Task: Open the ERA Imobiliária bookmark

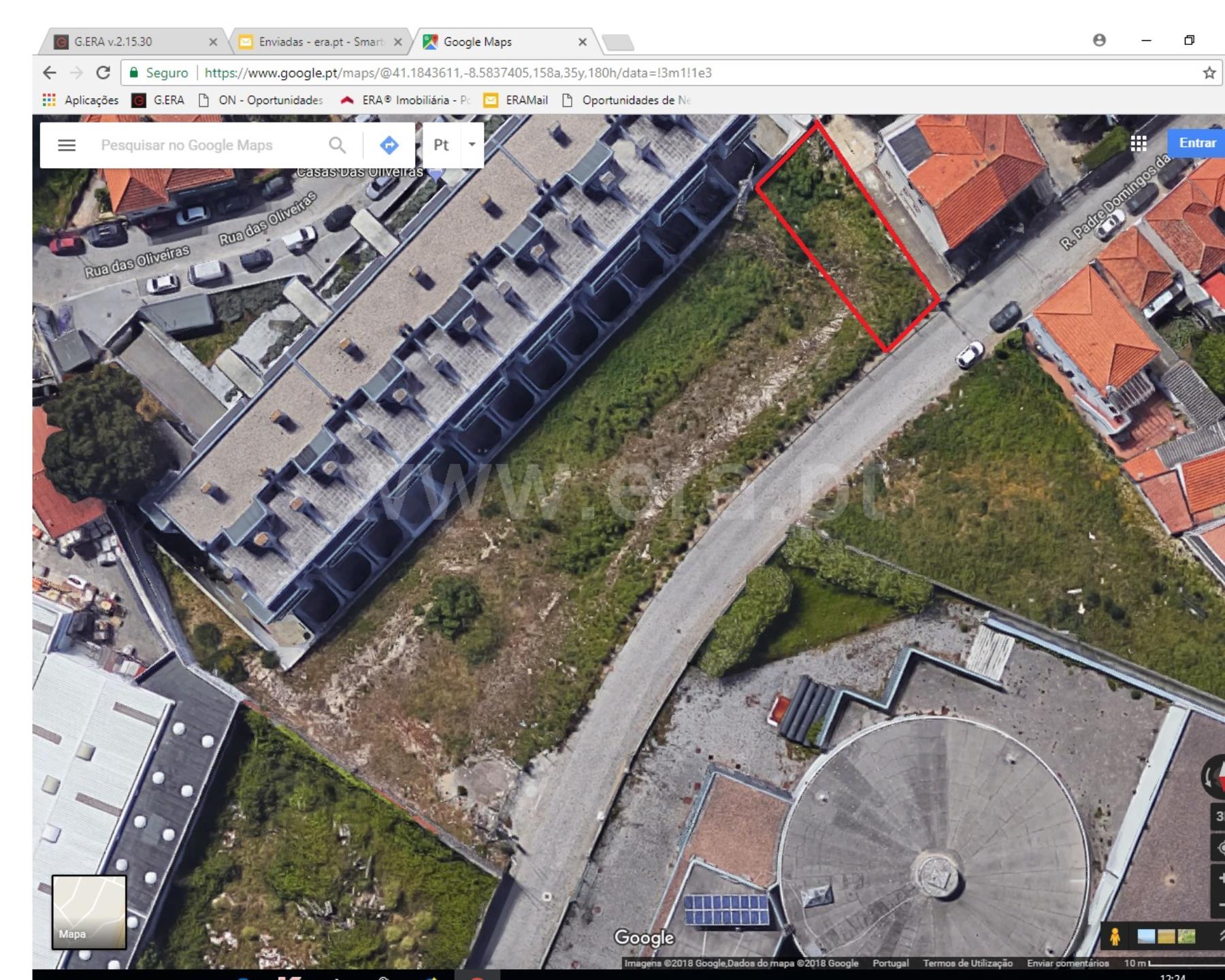Action: [406, 100]
